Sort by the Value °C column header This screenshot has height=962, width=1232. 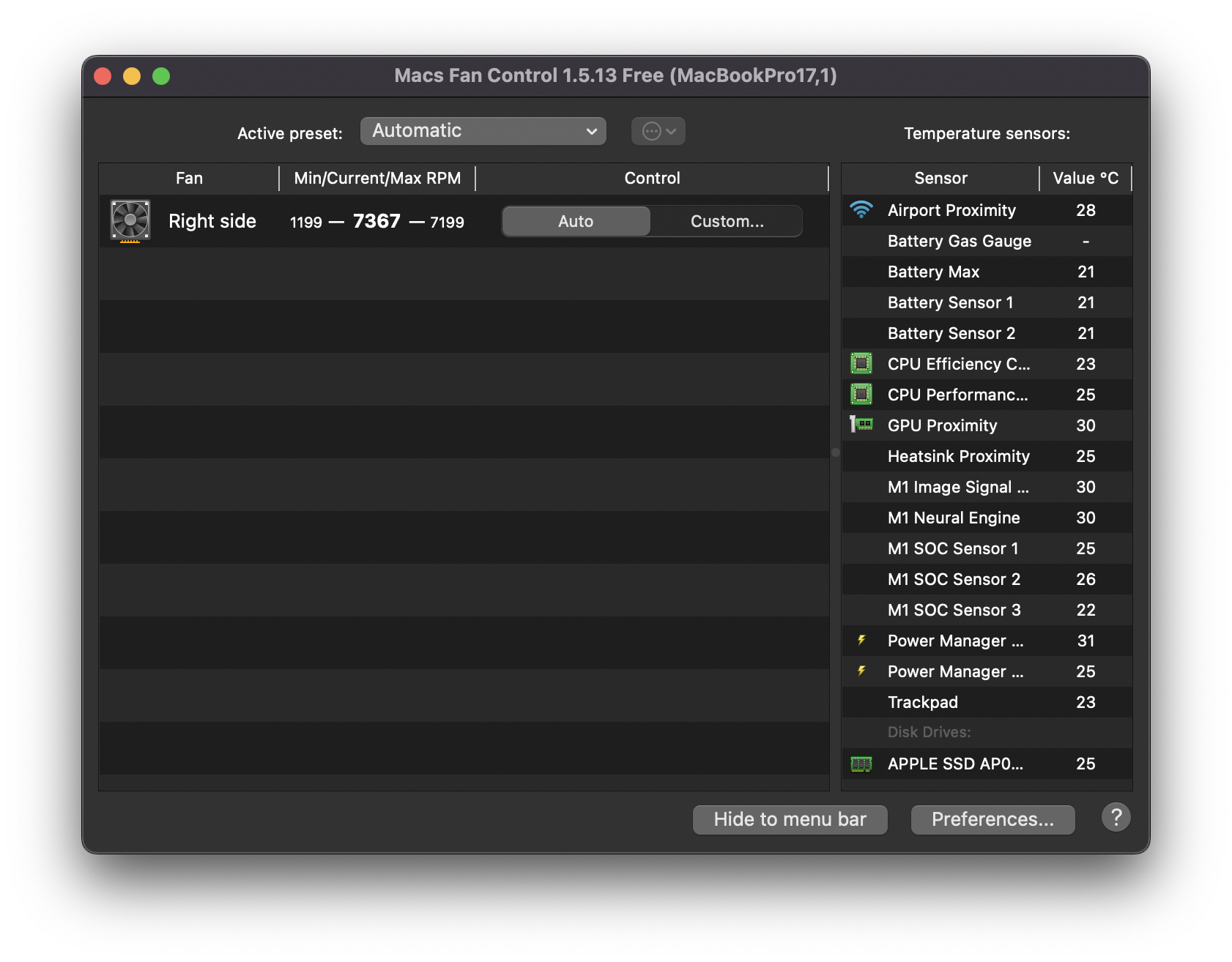[x=1086, y=178]
